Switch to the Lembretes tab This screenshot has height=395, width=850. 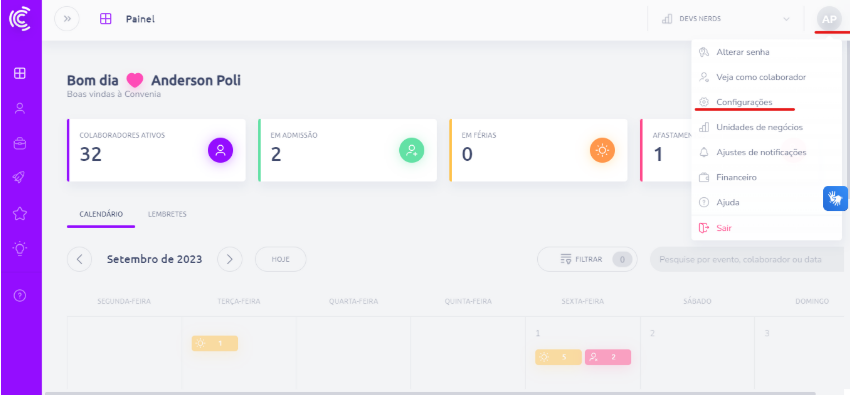tap(167, 214)
